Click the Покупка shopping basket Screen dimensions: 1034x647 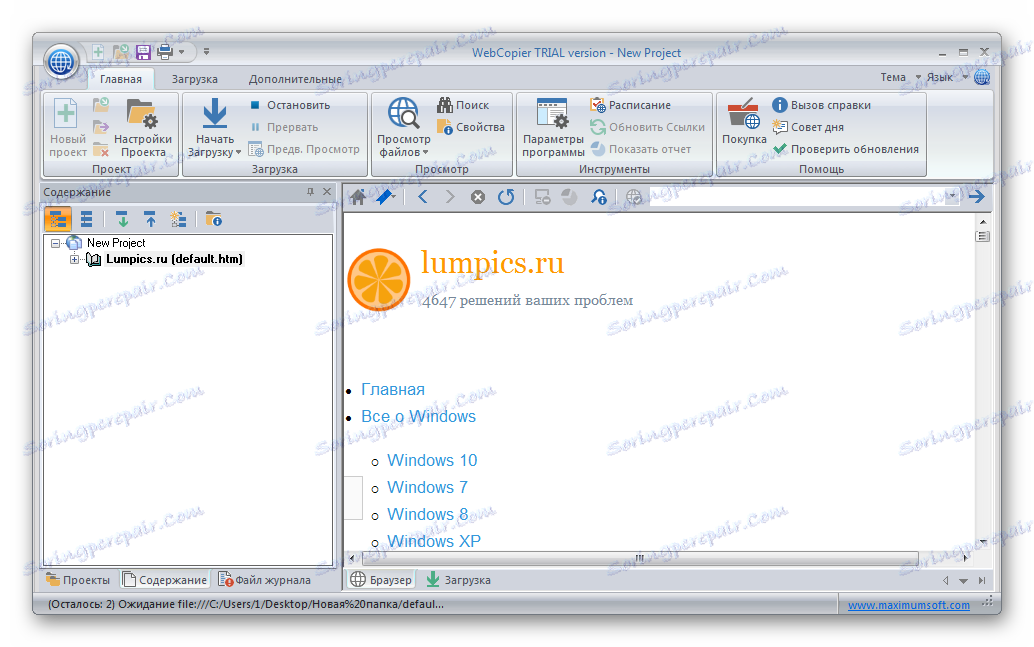point(744,122)
